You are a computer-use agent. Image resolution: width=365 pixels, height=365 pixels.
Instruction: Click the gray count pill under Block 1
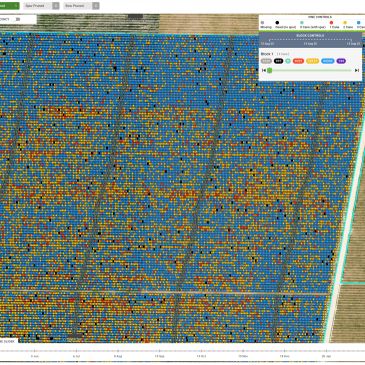click(266, 61)
